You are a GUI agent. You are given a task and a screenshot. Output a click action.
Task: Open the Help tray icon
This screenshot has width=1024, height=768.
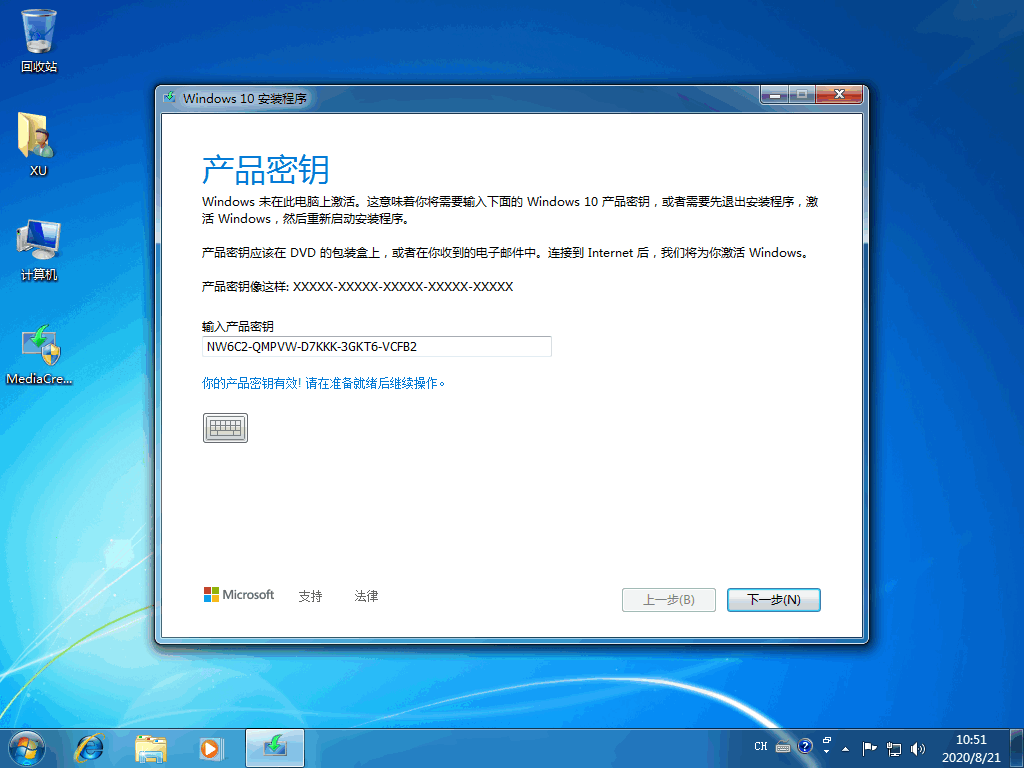pos(805,747)
